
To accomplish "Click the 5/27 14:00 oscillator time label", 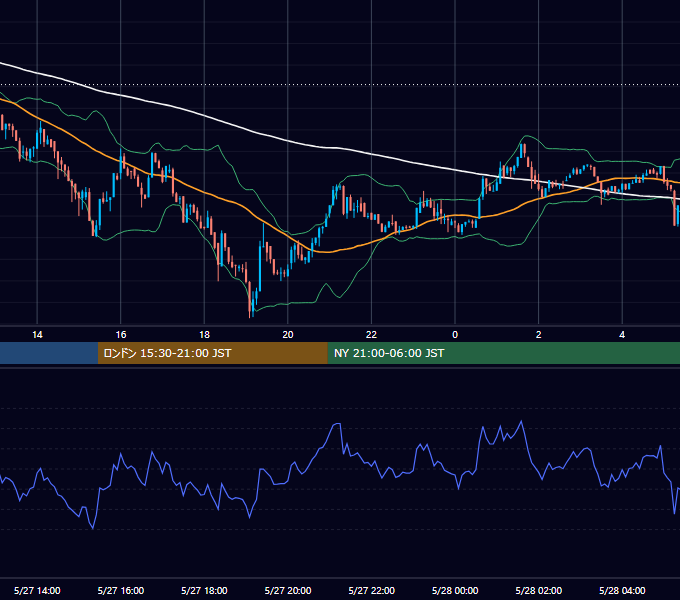I will pyautogui.click(x=37, y=590).
